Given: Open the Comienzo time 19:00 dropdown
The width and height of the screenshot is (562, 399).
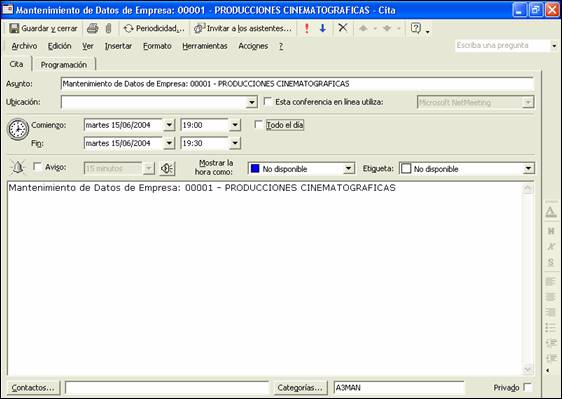Looking at the screenshot, I should click(x=235, y=125).
